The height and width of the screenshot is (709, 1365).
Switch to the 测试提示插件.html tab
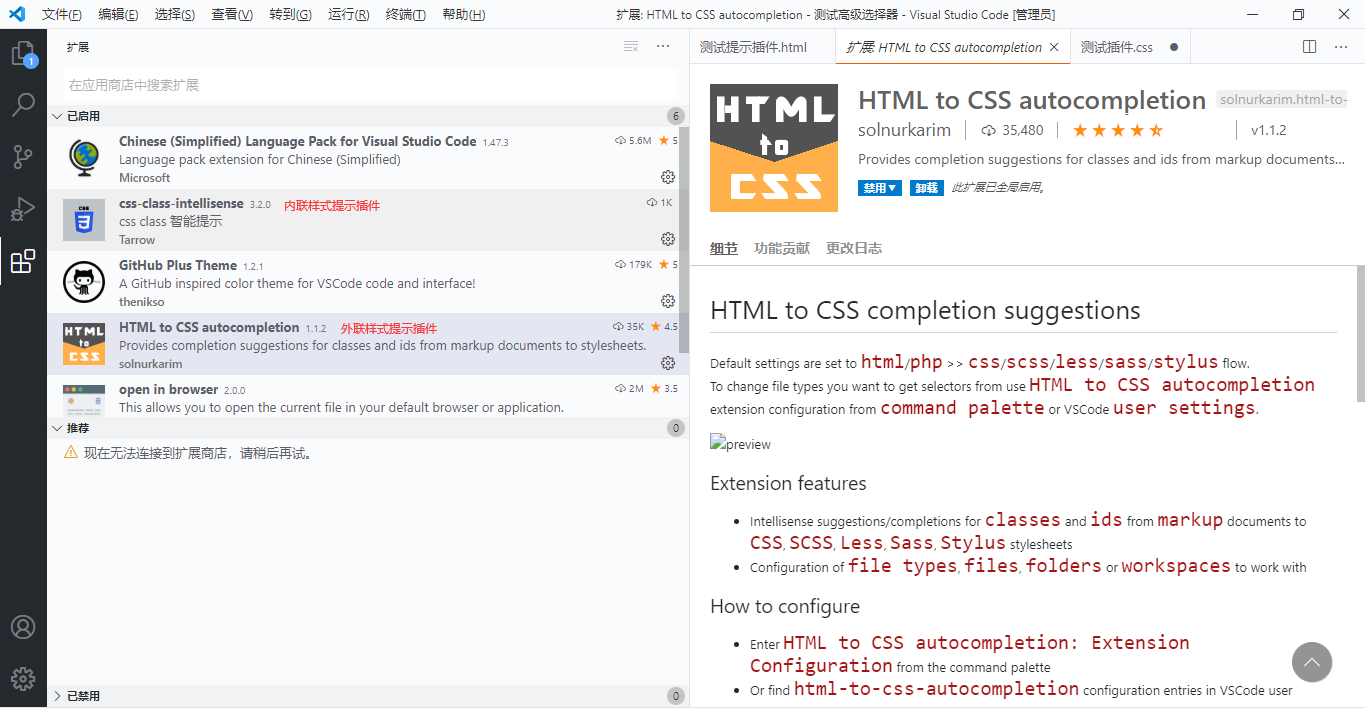[763, 47]
